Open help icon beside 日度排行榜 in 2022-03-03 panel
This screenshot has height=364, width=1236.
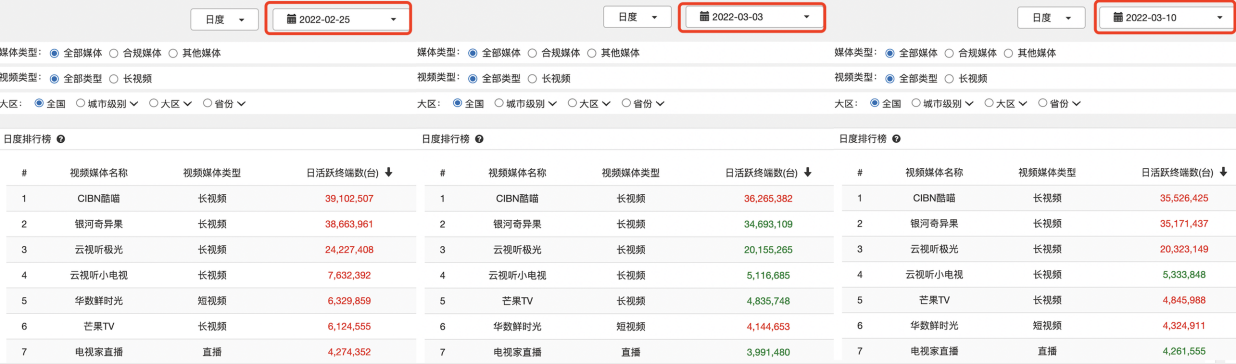click(x=480, y=140)
